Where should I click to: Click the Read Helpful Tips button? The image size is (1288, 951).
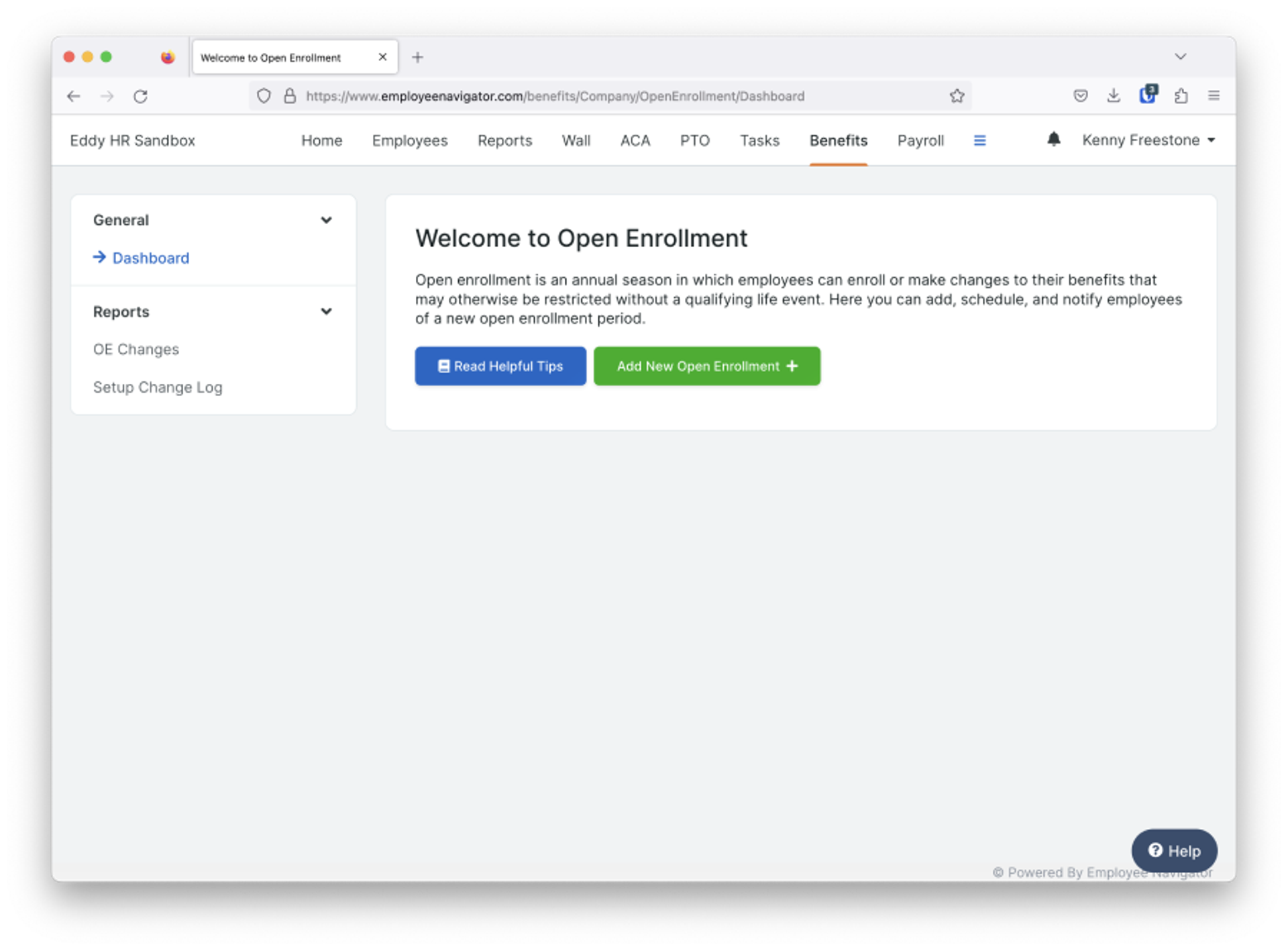point(500,366)
